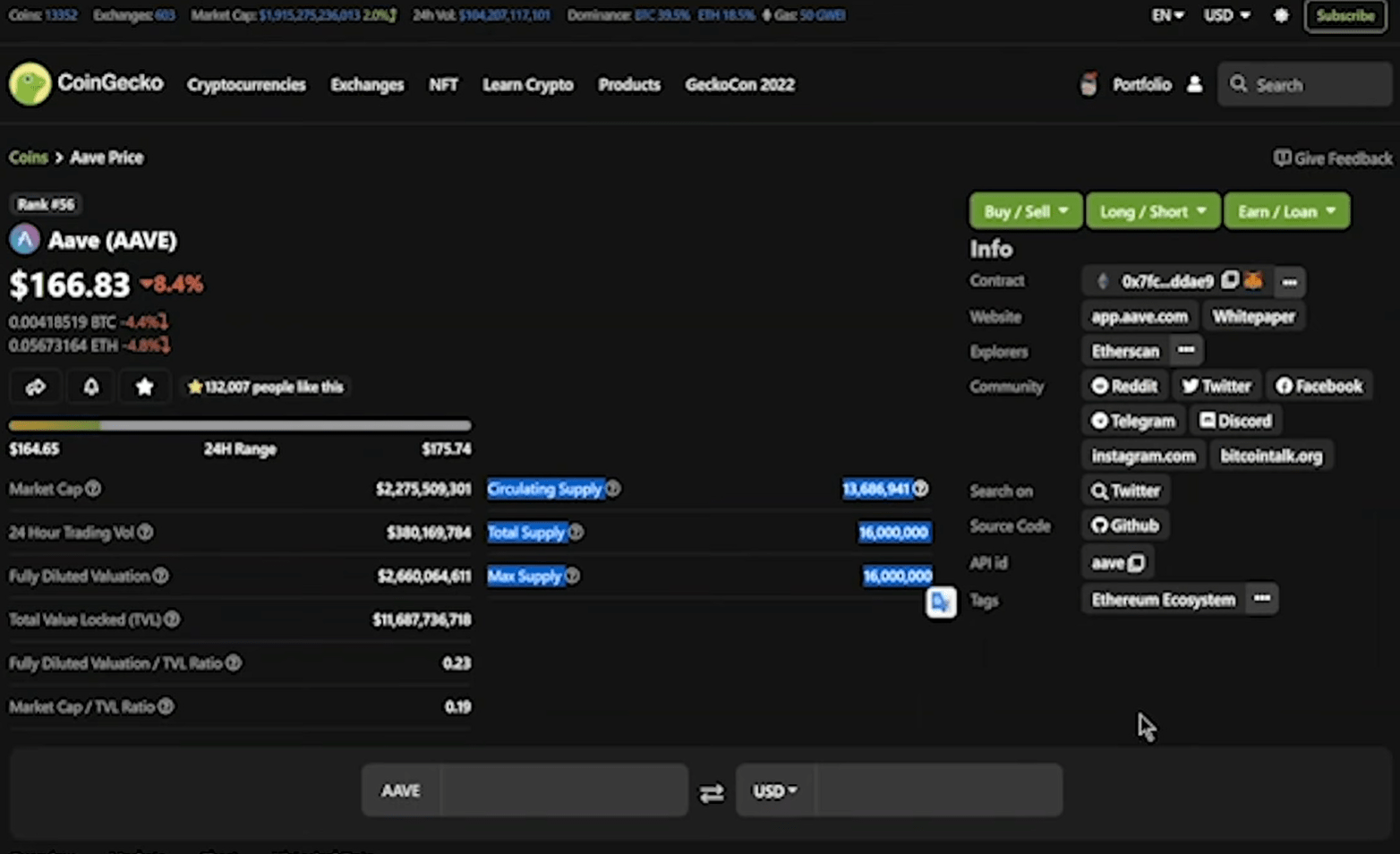The width and height of the screenshot is (1400, 854).
Task: Search on Twitter button
Action: click(1125, 491)
